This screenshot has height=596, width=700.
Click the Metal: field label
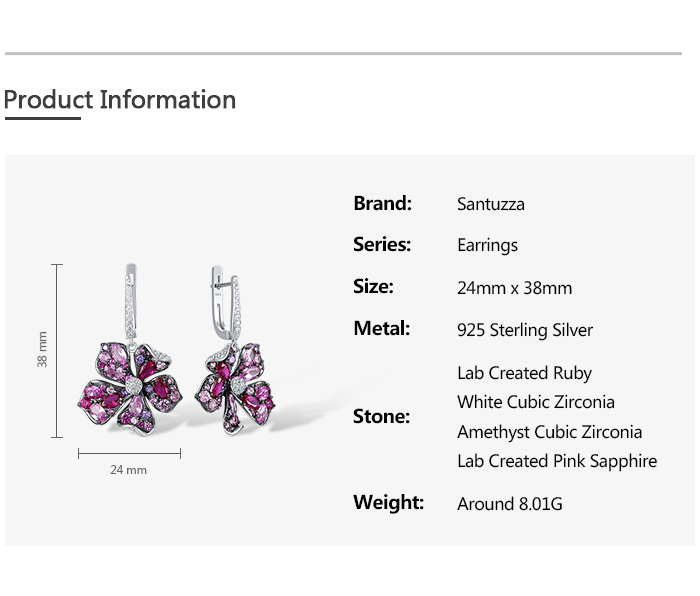pos(381,328)
